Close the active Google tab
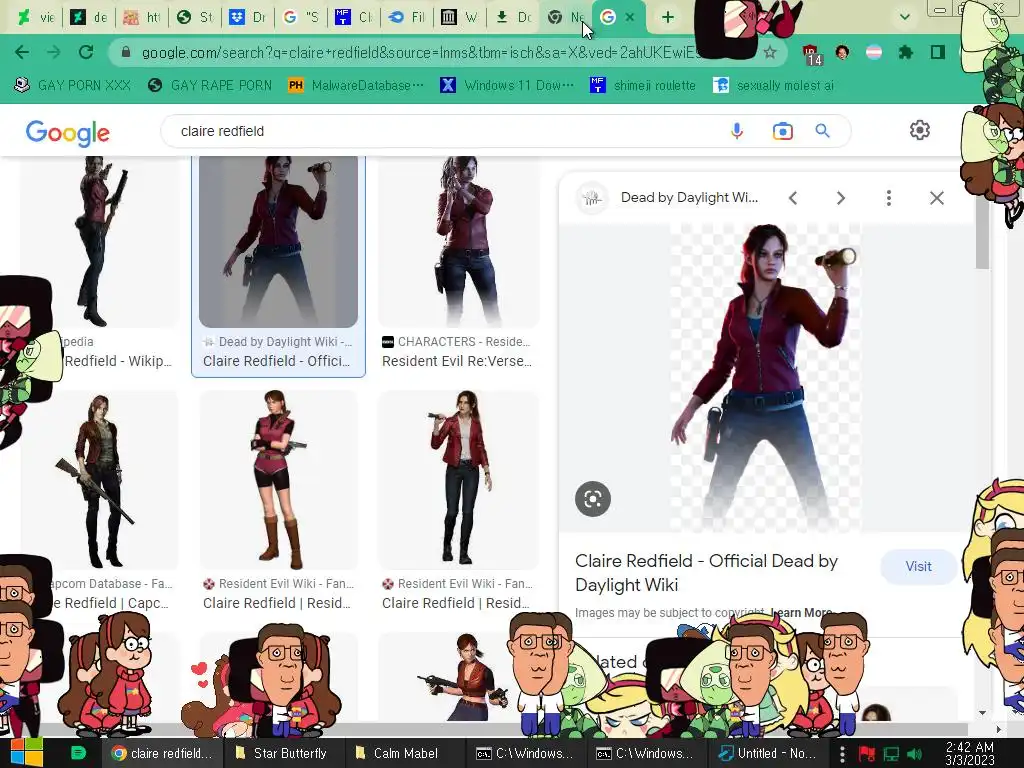Image resolution: width=1024 pixels, height=768 pixels. click(x=630, y=18)
